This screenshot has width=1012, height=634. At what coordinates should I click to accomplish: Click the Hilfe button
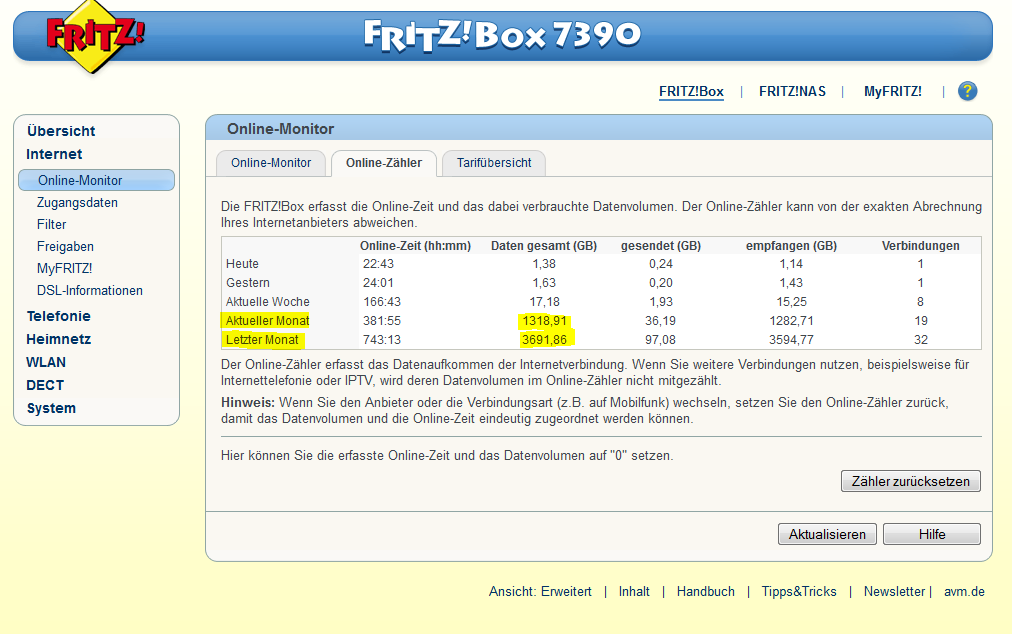pos(932,534)
